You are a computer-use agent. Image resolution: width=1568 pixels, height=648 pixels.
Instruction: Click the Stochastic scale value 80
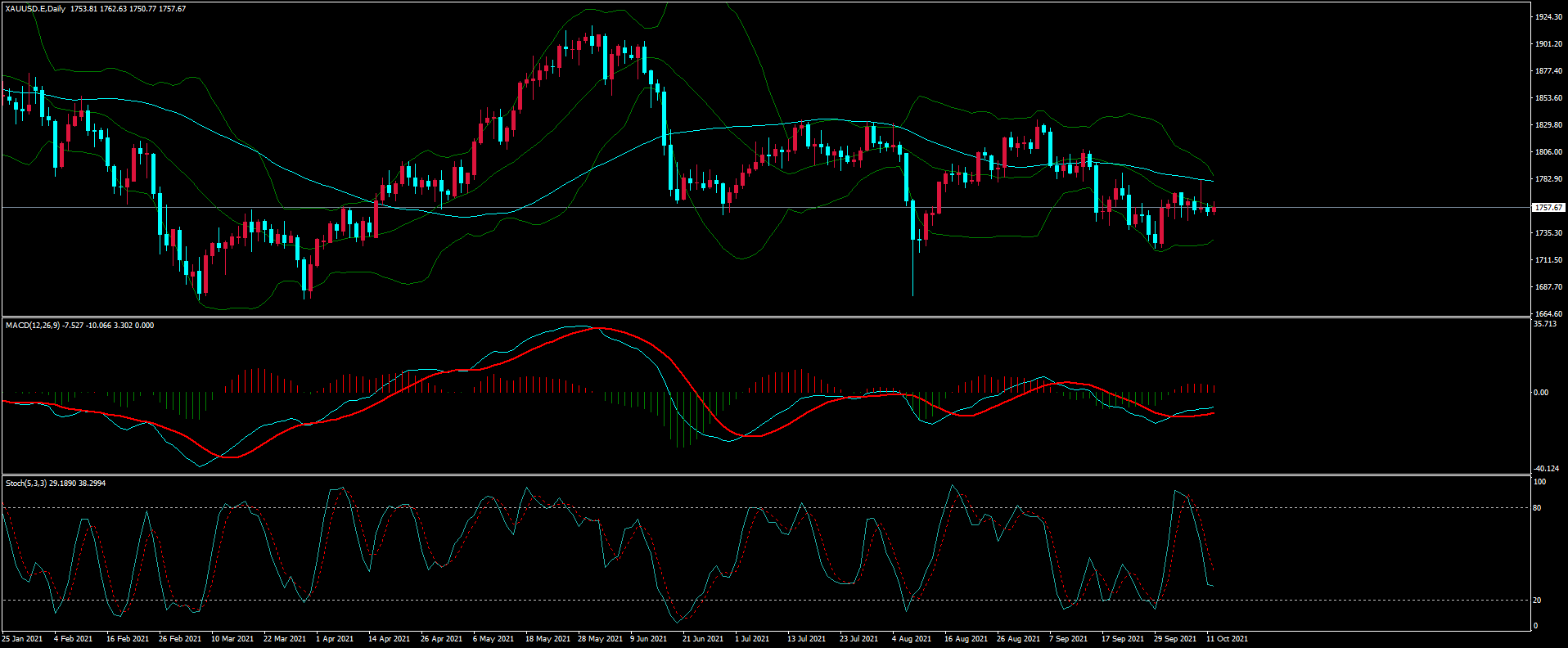click(x=1537, y=508)
